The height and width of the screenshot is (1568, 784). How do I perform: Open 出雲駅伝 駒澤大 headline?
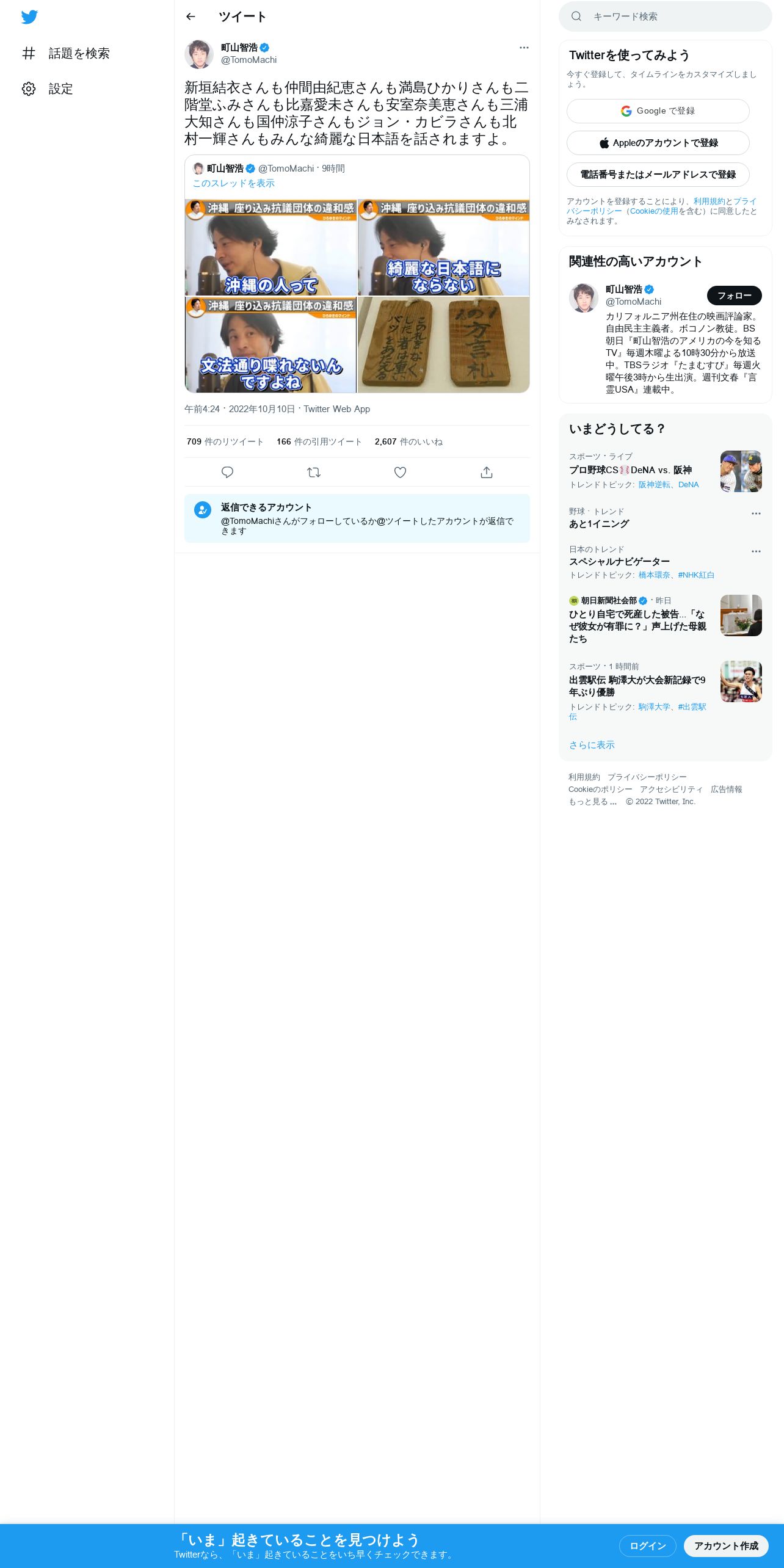(x=637, y=686)
